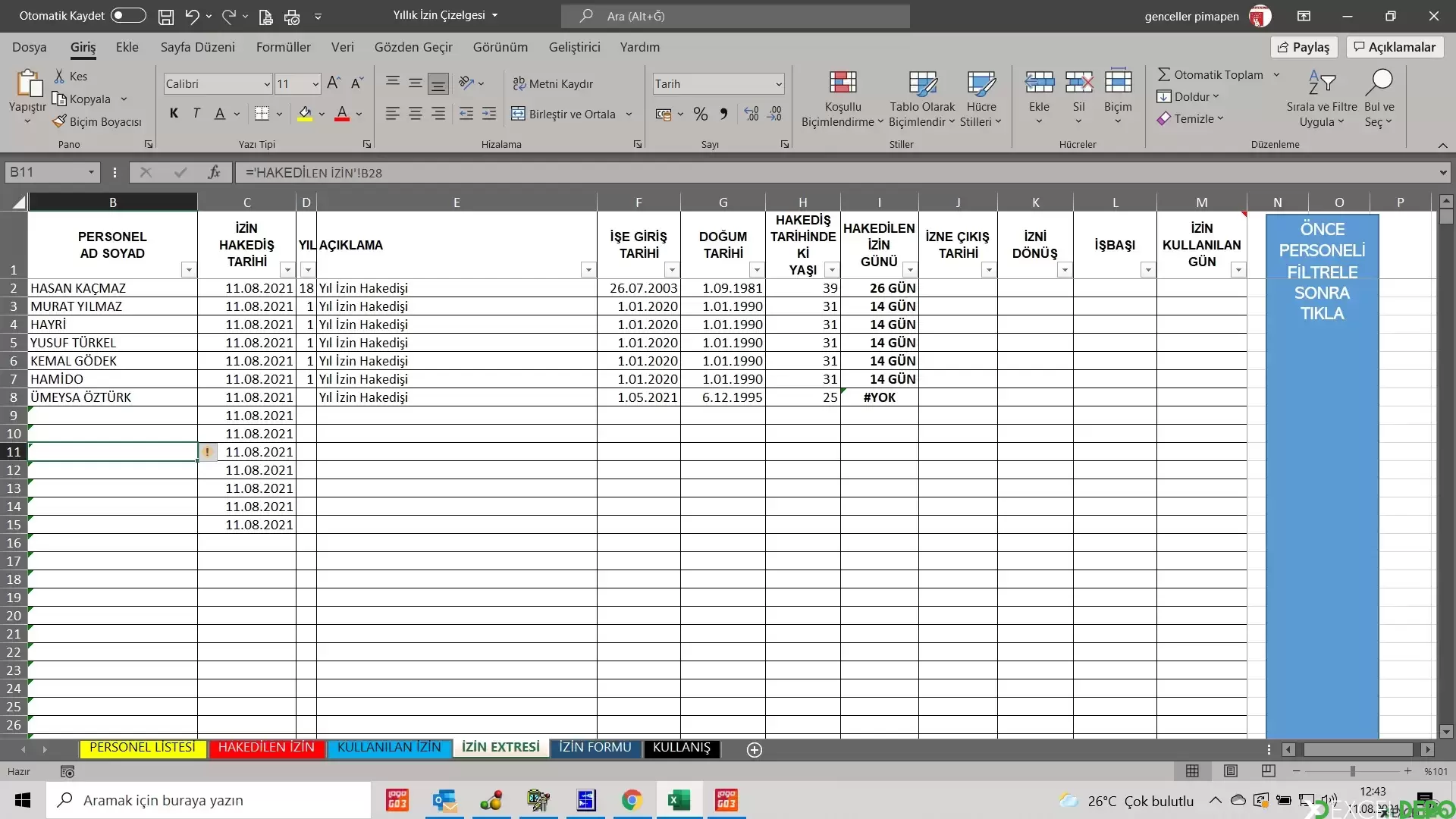1456x819 pixels.
Task: Open the font size 11 dropdown
Action: (x=315, y=84)
